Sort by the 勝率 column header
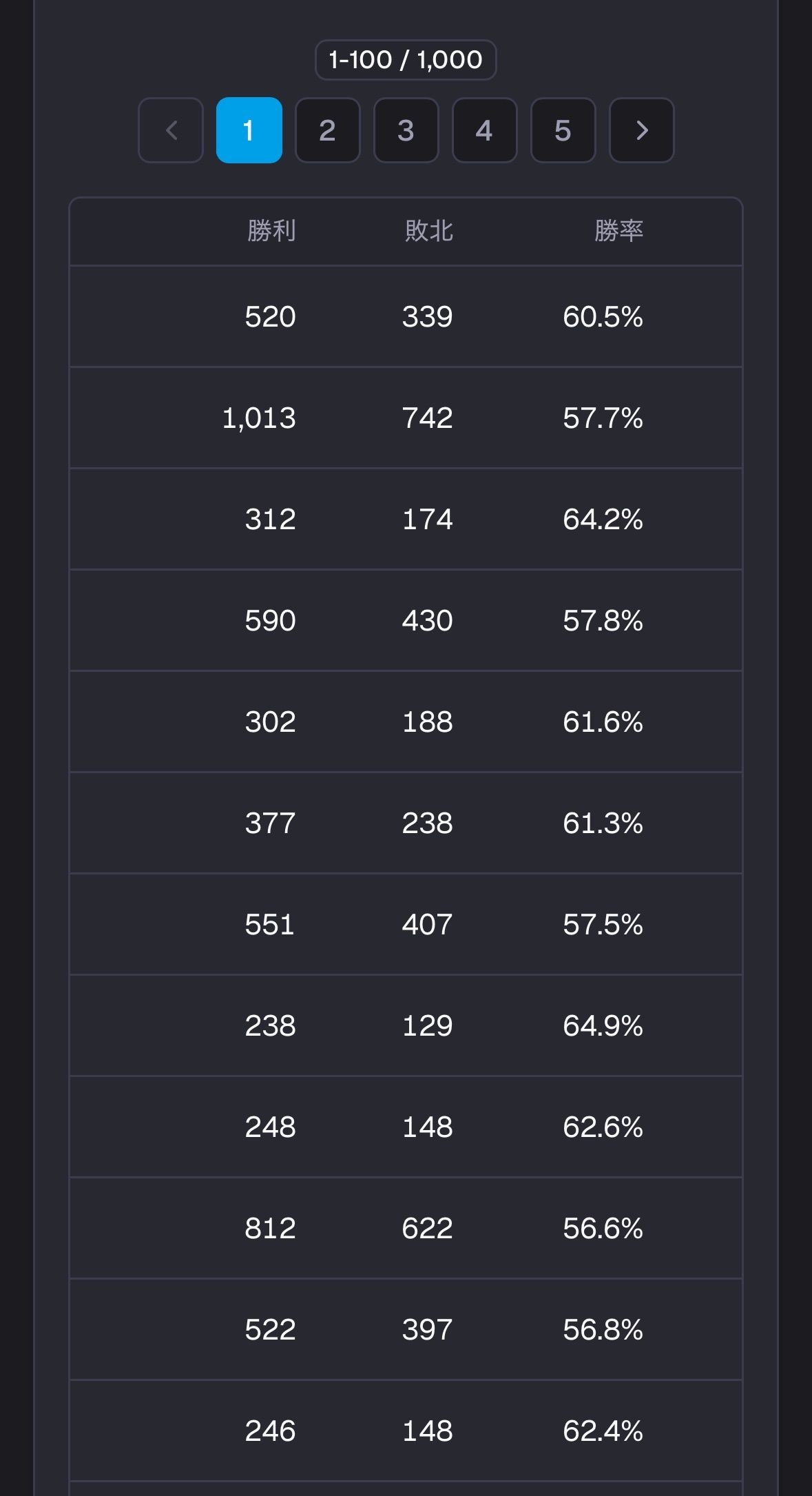The image size is (812, 1496). pyautogui.click(x=618, y=231)
